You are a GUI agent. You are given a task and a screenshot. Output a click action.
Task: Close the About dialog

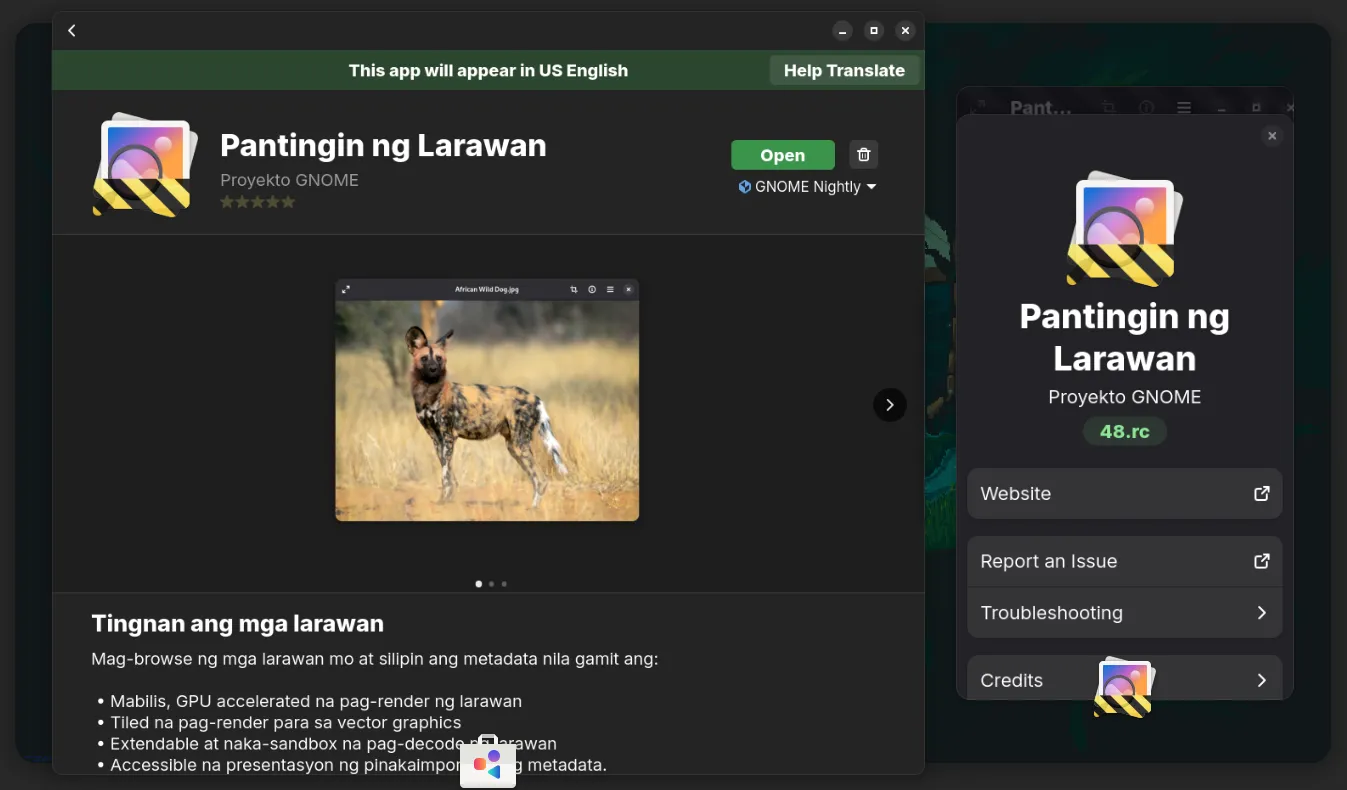(x=1271, y=136)
